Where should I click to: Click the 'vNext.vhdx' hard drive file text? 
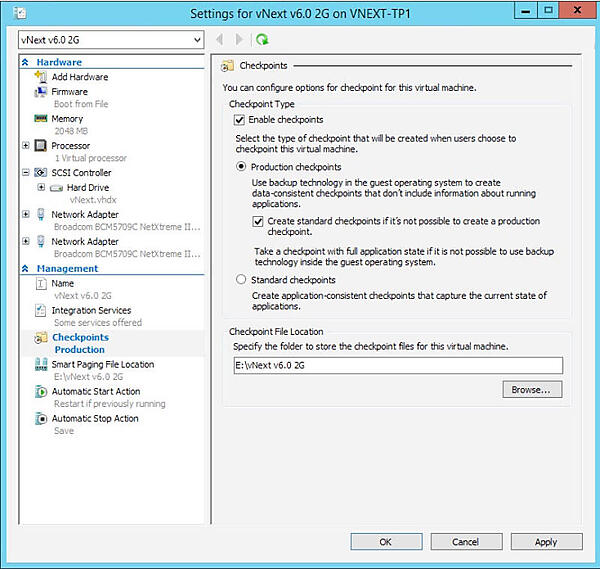click(x=93, y=200)
